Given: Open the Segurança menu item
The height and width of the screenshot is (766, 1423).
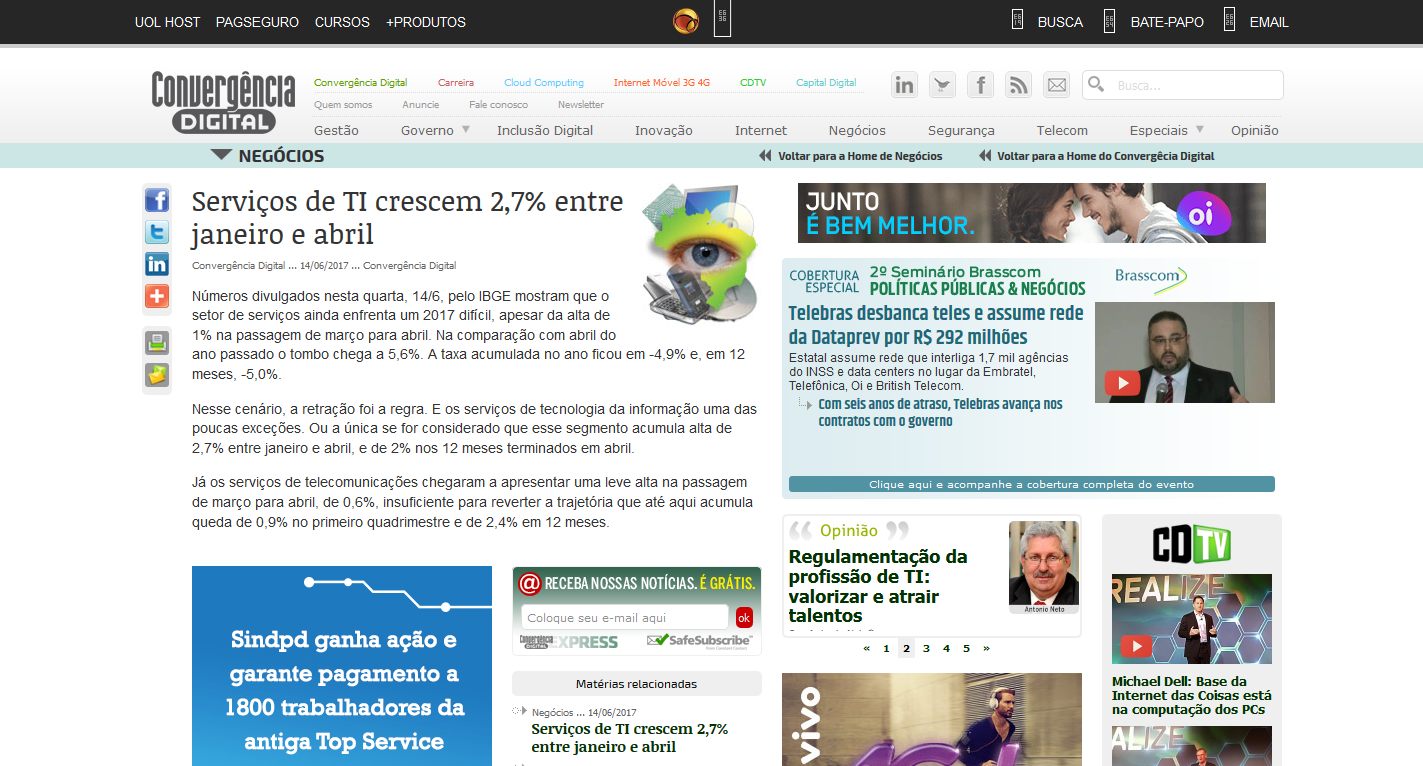Looking at the screenshot, I should 961,130.
